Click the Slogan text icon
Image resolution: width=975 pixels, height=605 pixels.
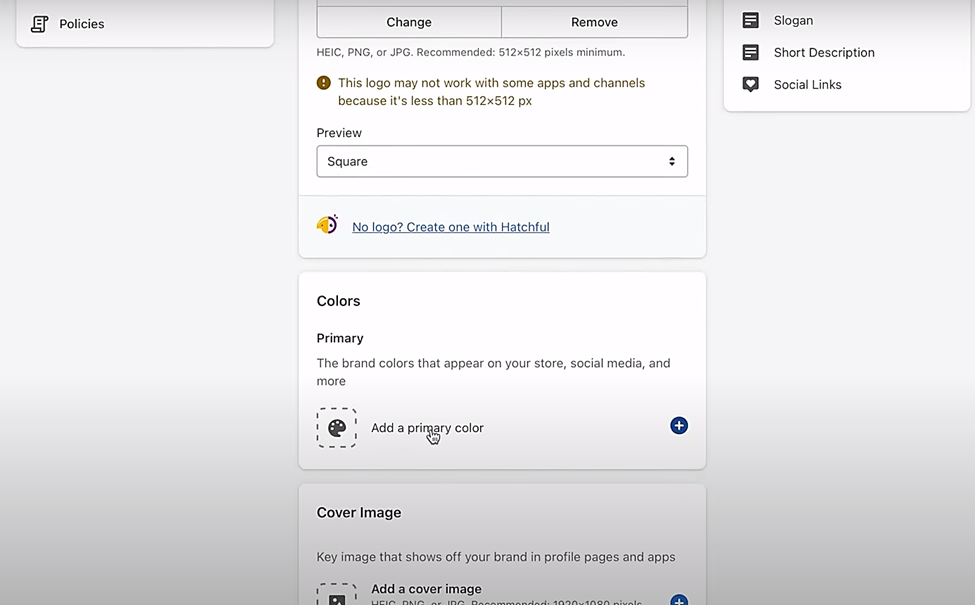pos(751,21)
